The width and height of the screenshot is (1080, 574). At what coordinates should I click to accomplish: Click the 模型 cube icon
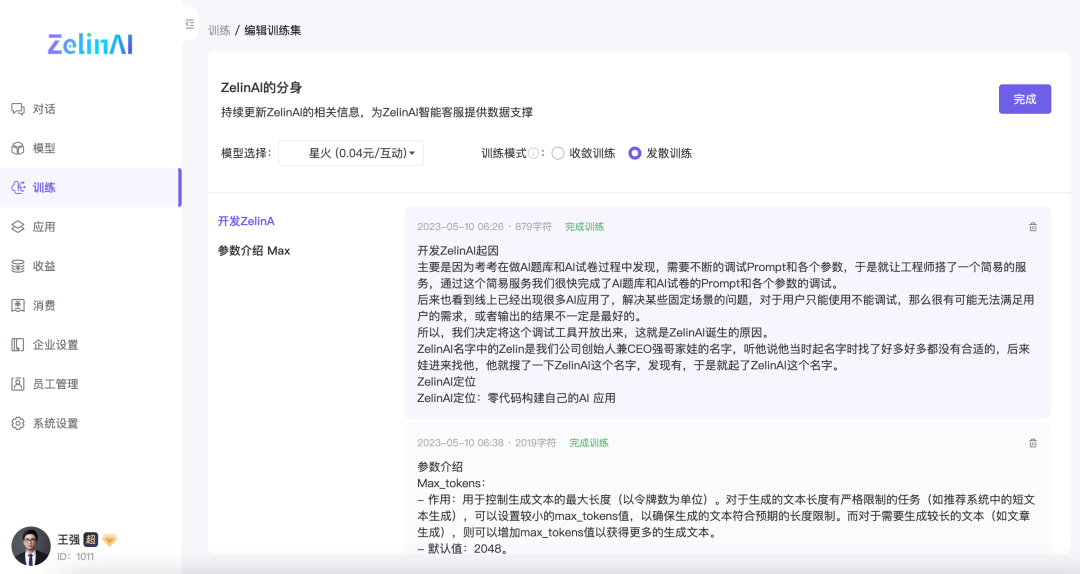18,148
